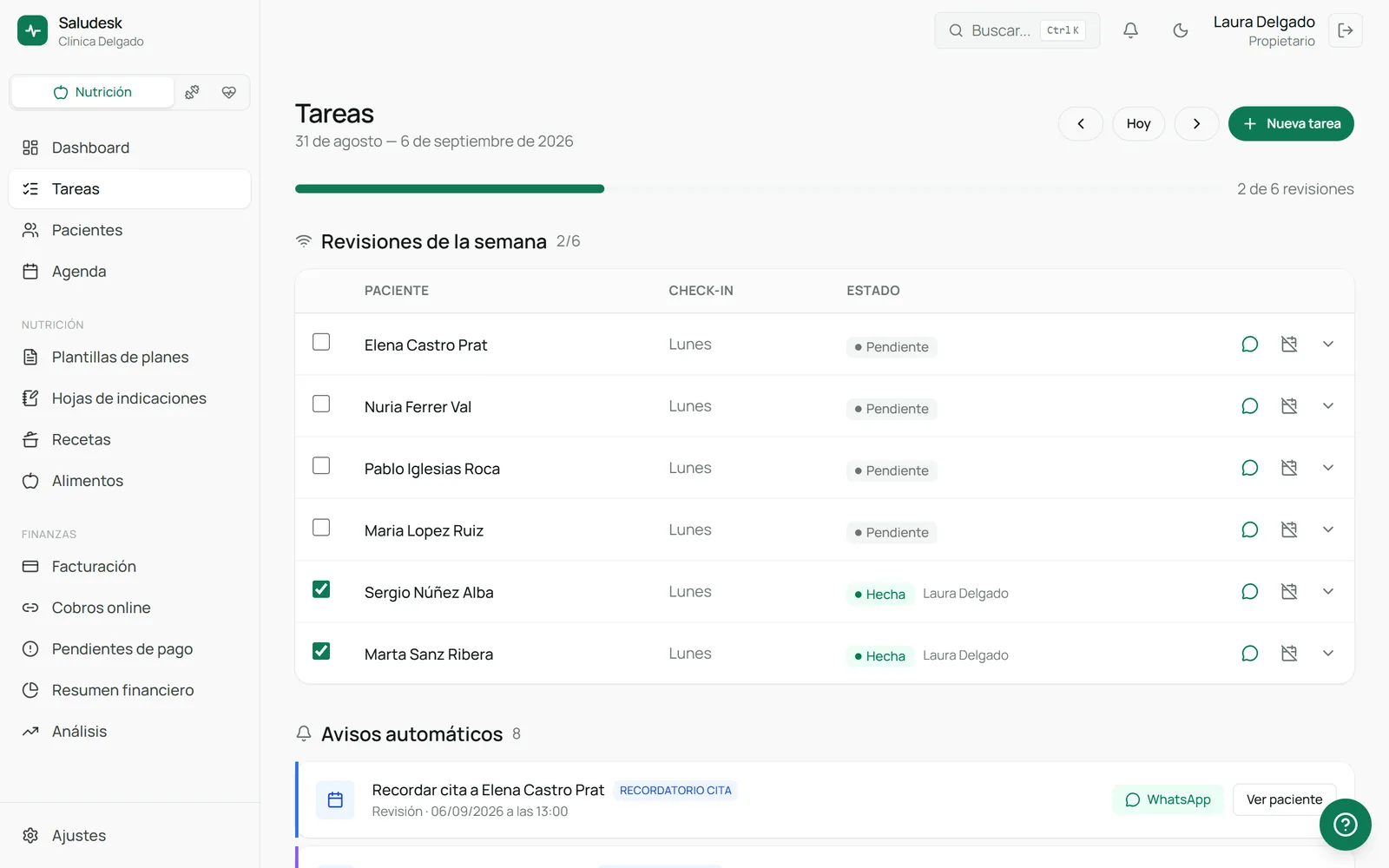Go to next week with right arrow
This screenshot has width=1389, height=868.
click(1196, 123)
